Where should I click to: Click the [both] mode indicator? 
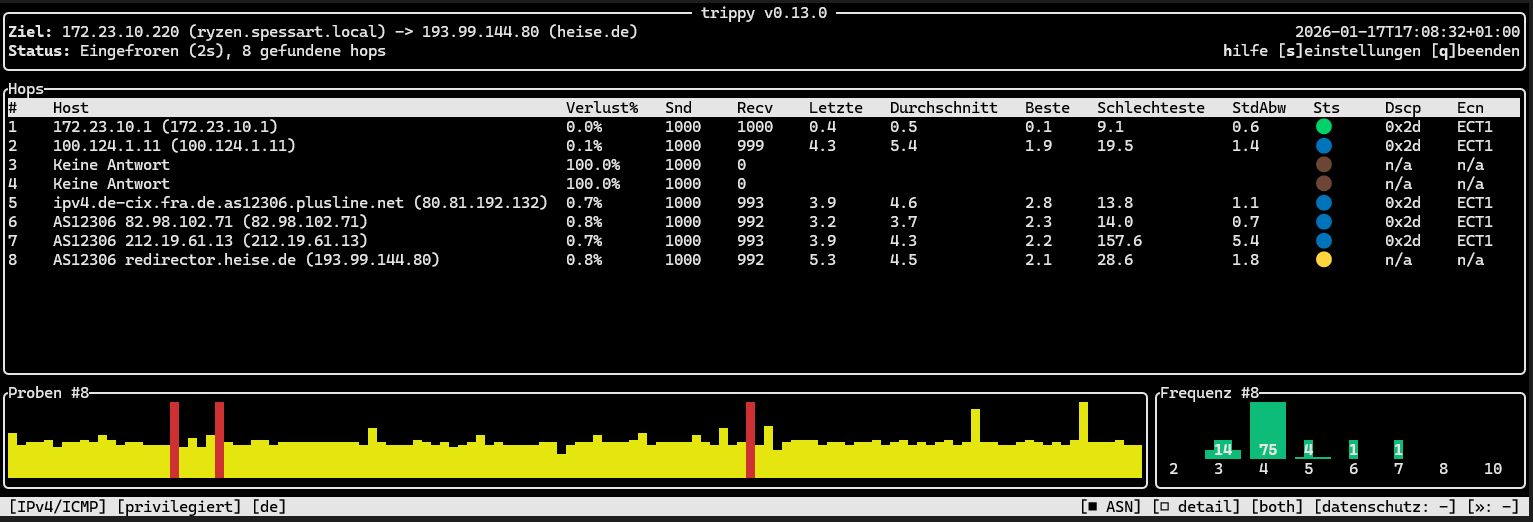point(1278,507)
